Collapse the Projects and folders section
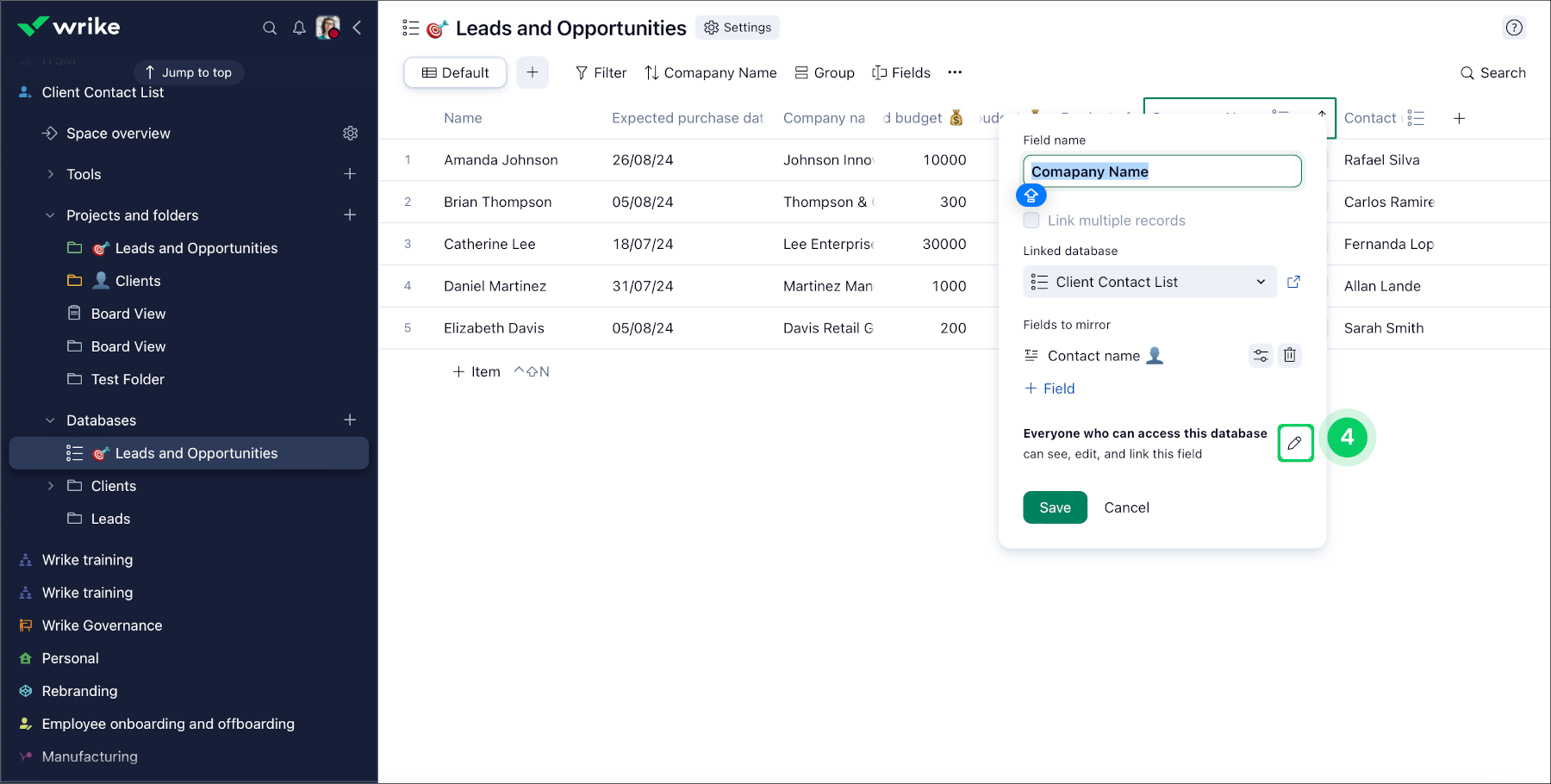Screen dimensions: 1551x784 (x=50, y=215)
